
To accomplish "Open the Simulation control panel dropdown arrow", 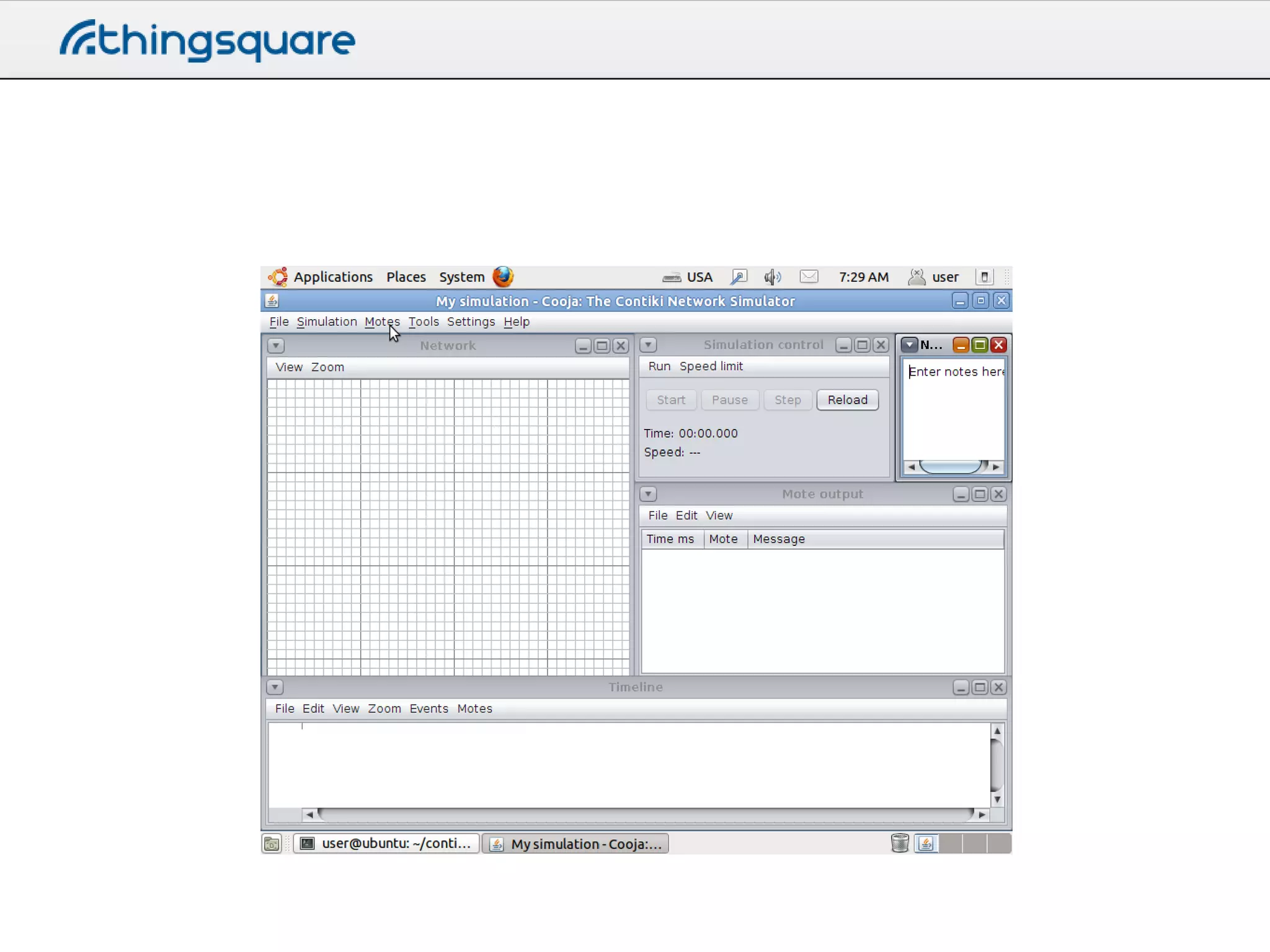I will point(648,345).
